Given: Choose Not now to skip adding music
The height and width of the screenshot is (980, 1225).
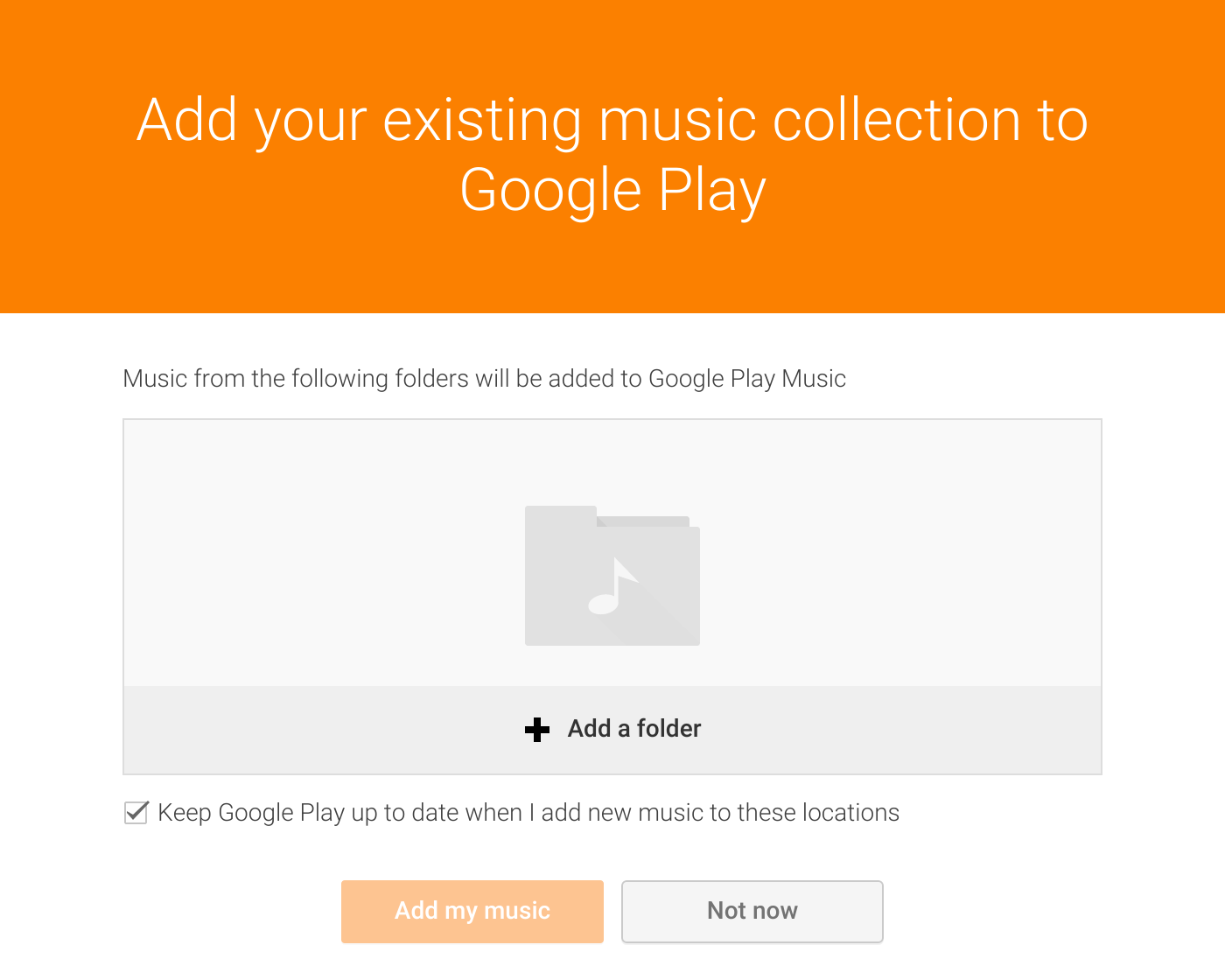Looking at the screenshot, I should pos(752,911).
